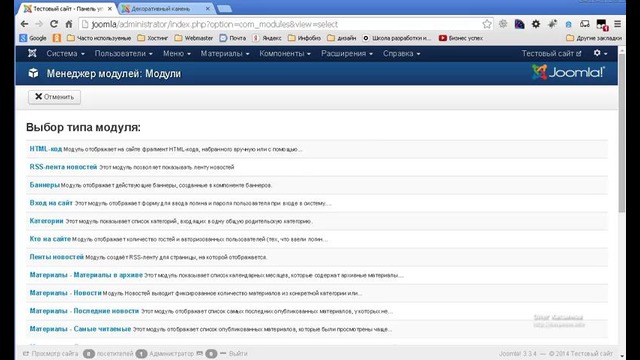Switch to Тестовый сайт browser tab
This screenshot has width=640, height=360.
[x=67, y=9]
